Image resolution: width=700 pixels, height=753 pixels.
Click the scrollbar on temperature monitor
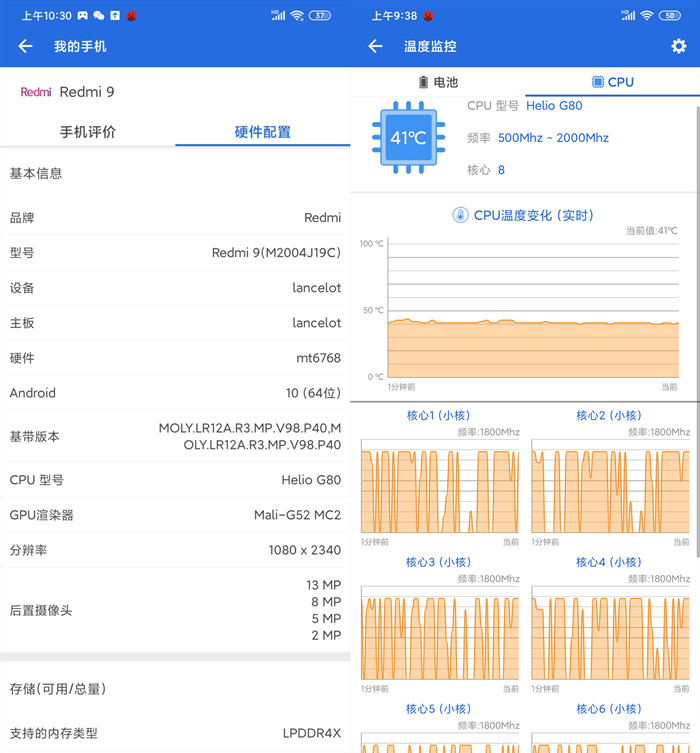(x=698, y=331)
